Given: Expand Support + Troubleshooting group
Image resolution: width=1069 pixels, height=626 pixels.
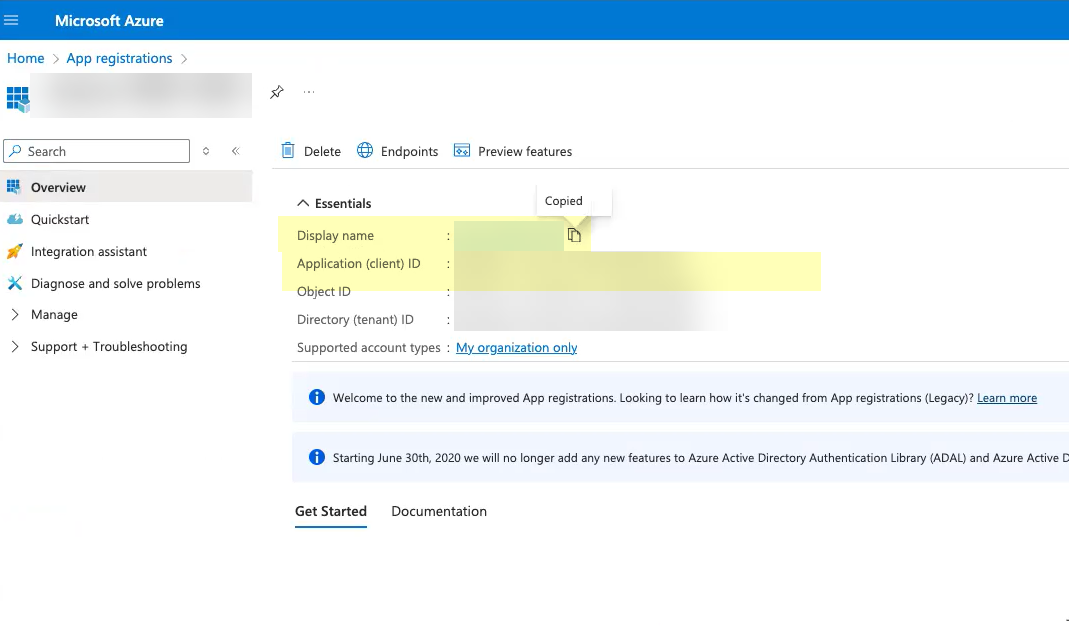Looking at the screenshot, I should 109,346.
